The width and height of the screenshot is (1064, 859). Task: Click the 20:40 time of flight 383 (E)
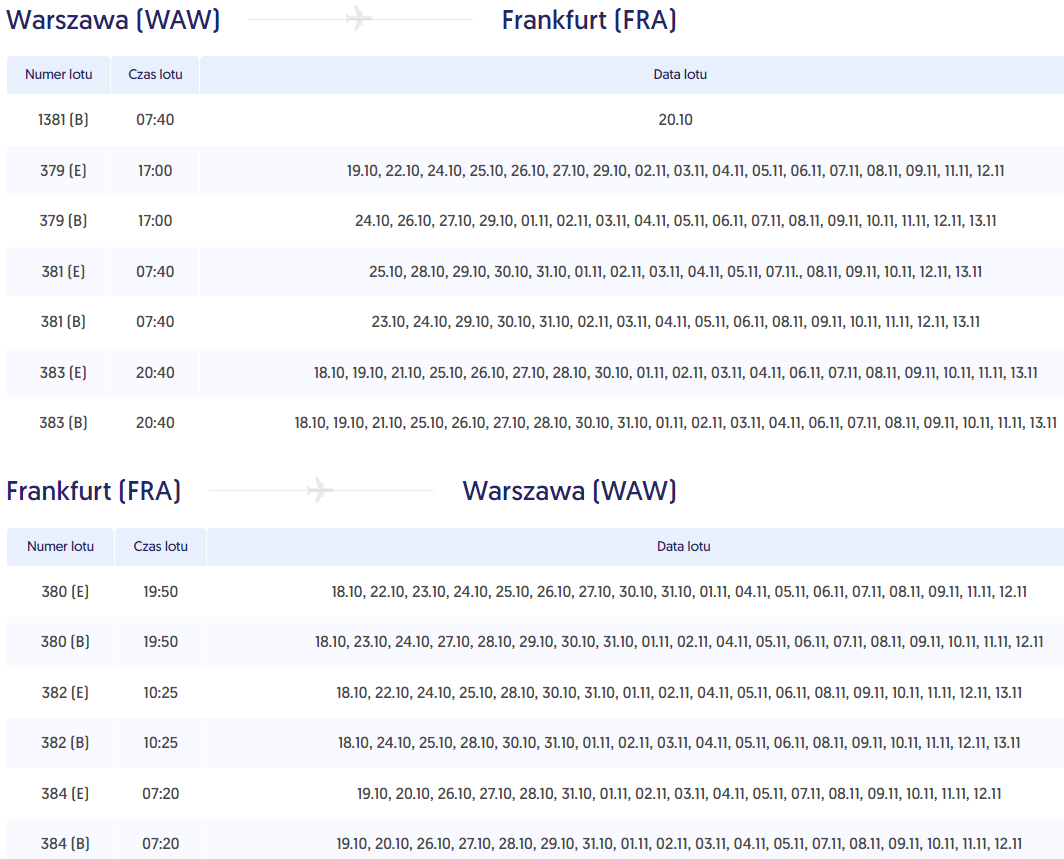point(155,373)
